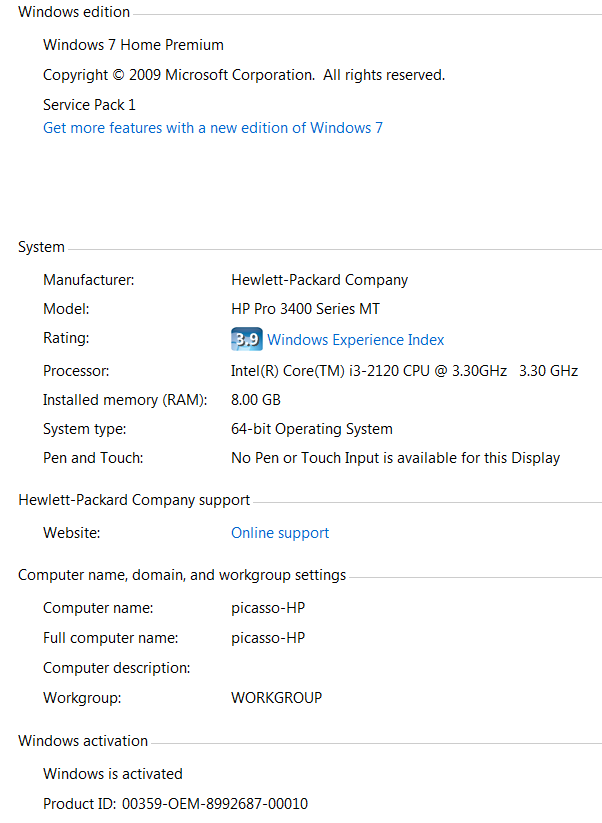Click the Windows 7 Home Premium edition text
Image resolution: width=602 pixels, height=823 pixels.
point(133,45)
